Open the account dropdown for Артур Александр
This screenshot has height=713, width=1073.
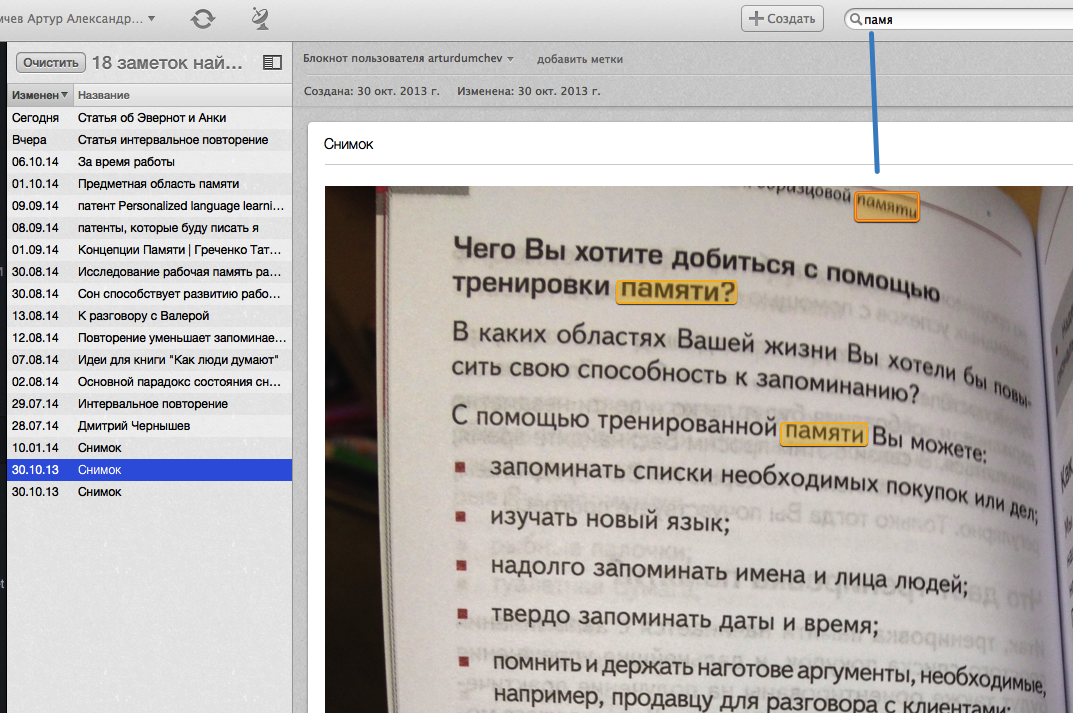point(80,17)
